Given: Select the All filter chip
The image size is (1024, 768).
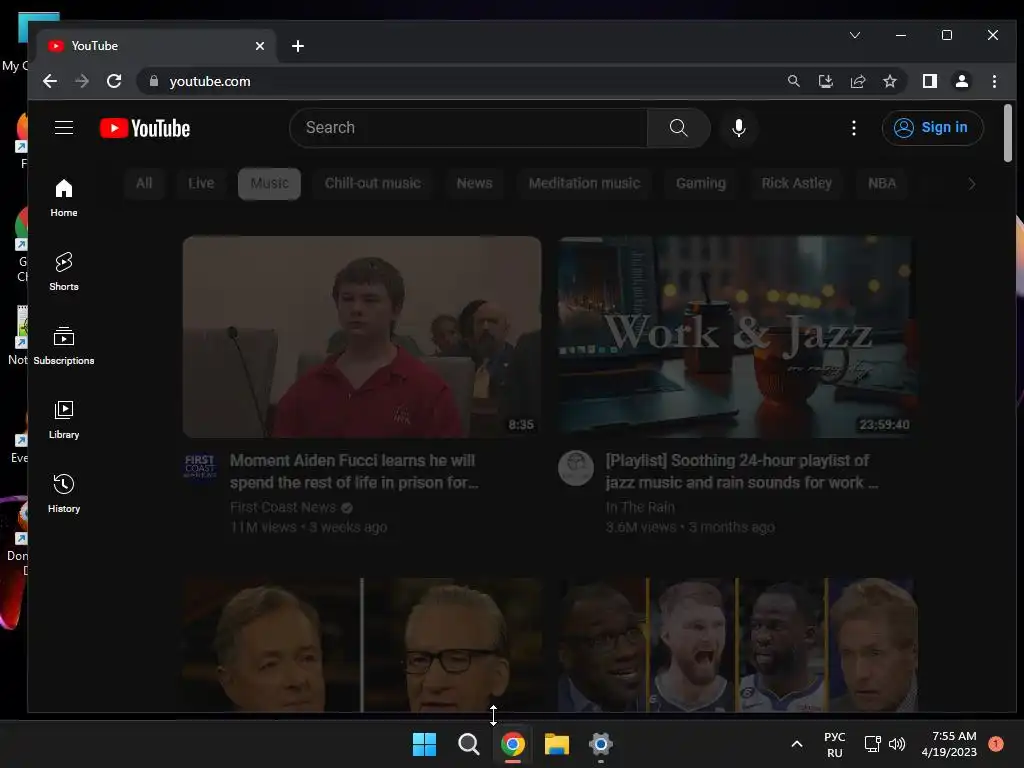Looking at the screenshot, I should [144, 184].
